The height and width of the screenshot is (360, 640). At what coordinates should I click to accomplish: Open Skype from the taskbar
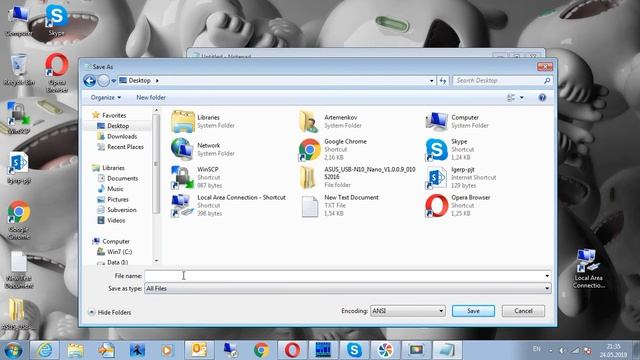point(354,350)
